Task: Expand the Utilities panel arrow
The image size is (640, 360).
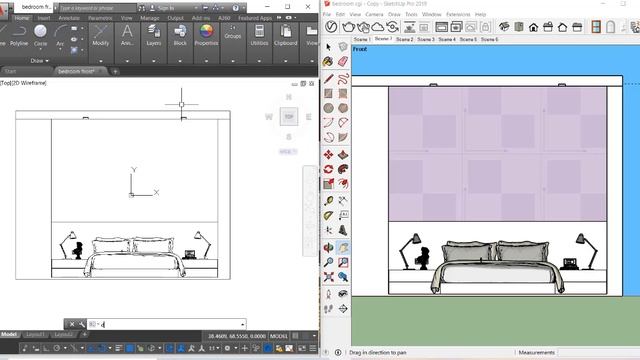Action: (x=259, y=61)
